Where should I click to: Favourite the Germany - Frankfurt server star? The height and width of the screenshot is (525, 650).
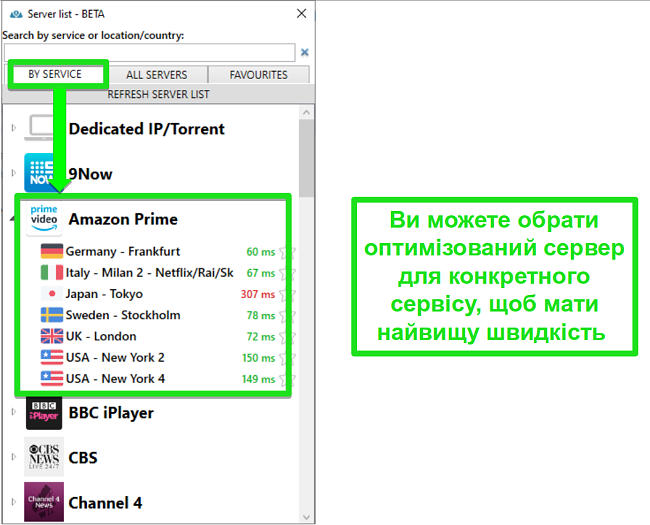pos(287,252)
